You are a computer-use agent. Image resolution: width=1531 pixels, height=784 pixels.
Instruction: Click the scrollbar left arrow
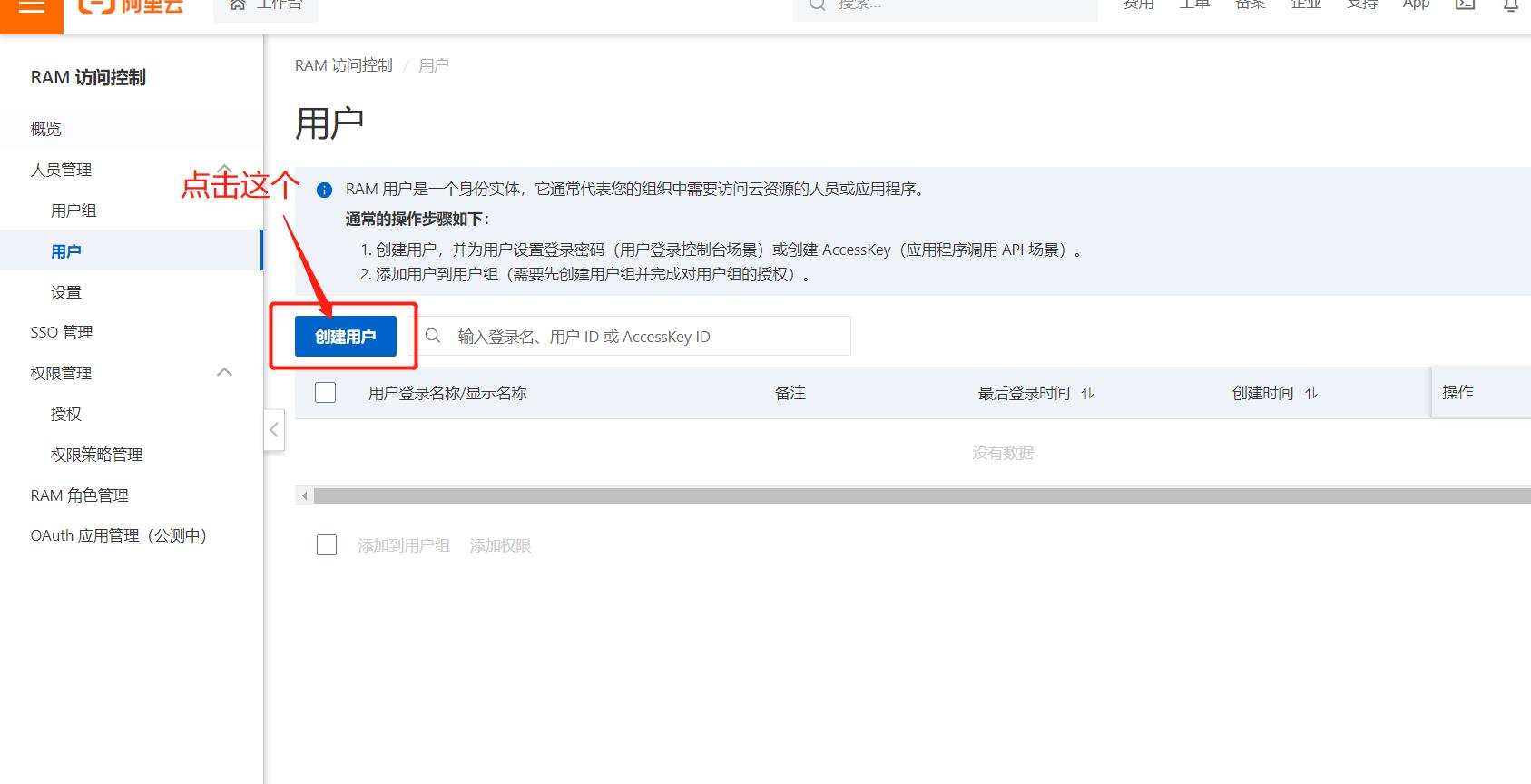click(304, 495)
